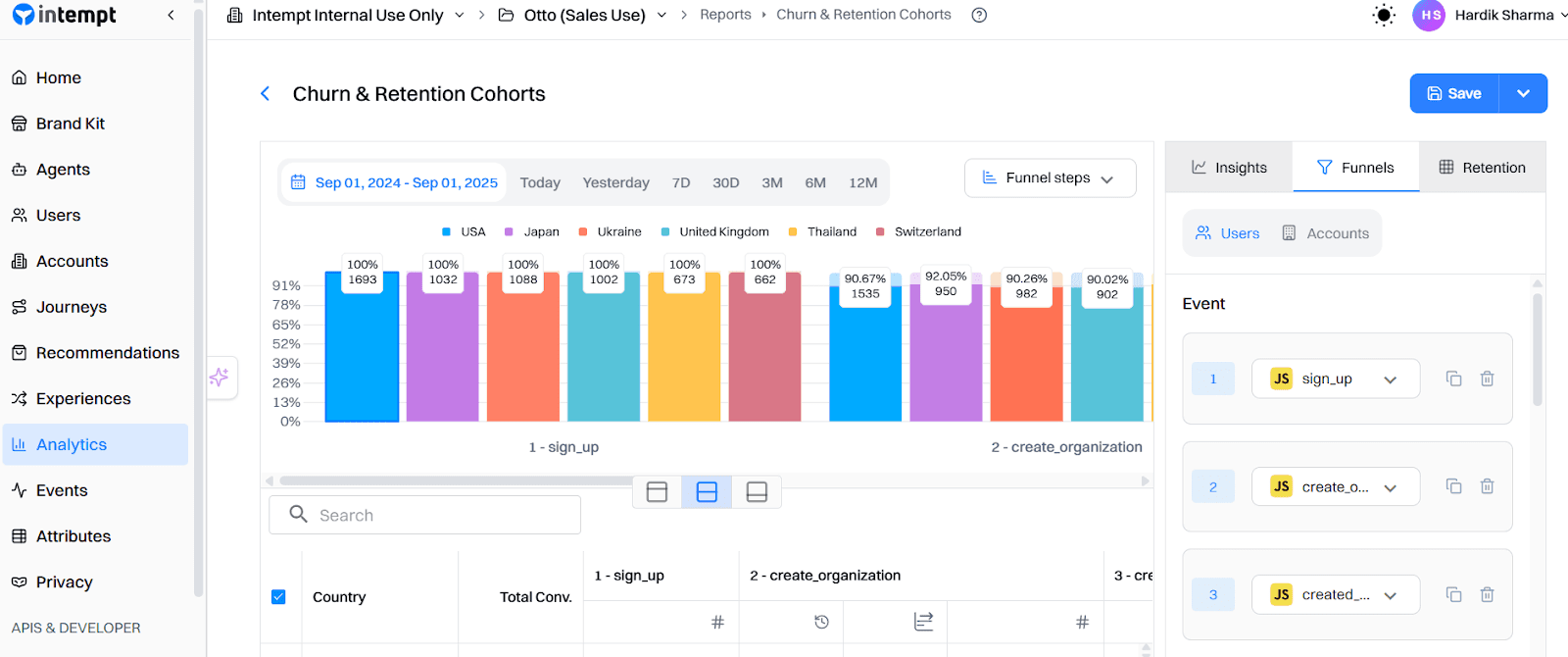Open the date range picker Sep 01, 2024 - Sep 01, 2025
The width and height of the screenshot is (1568, 657).
pyautogui.click(x=395, y=182)
